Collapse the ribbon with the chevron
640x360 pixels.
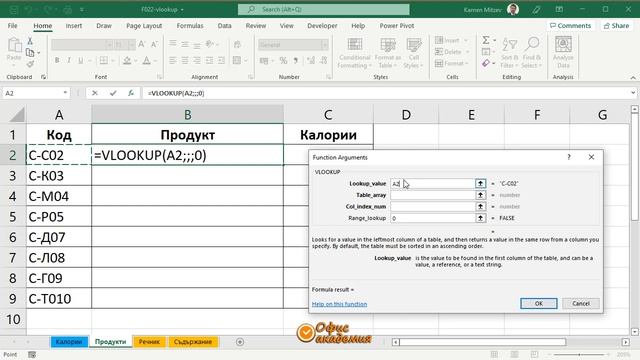click(x=633, y=78)
